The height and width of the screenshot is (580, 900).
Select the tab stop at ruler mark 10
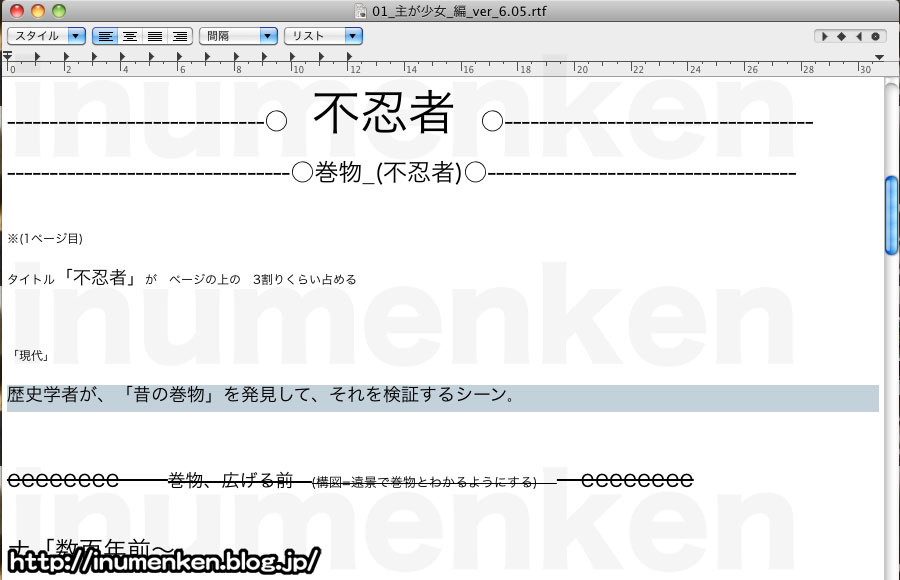tap(292, 57)
